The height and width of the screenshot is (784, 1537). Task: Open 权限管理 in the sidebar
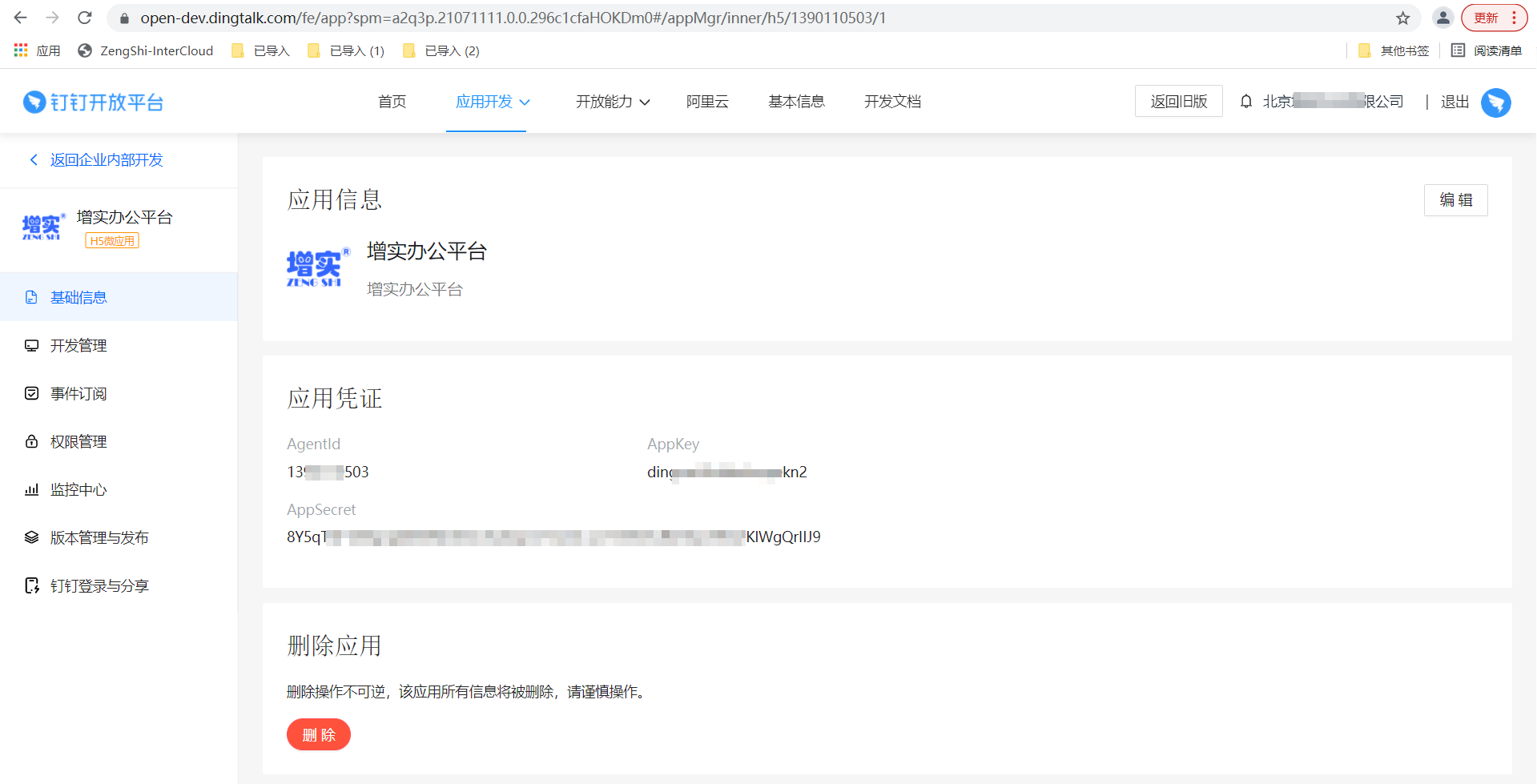(x=78, y=442)
